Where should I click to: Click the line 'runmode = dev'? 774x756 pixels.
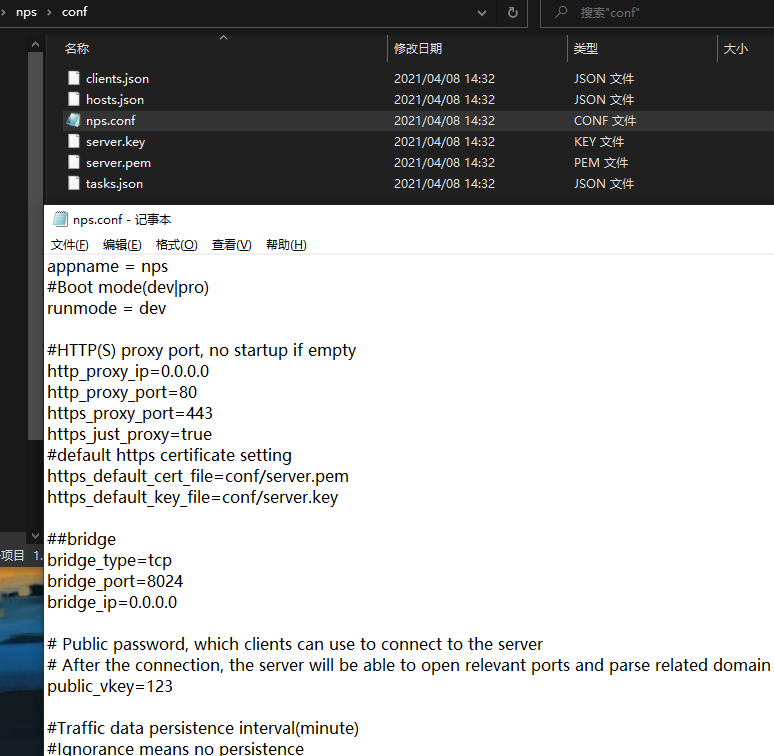click(107, 308)
